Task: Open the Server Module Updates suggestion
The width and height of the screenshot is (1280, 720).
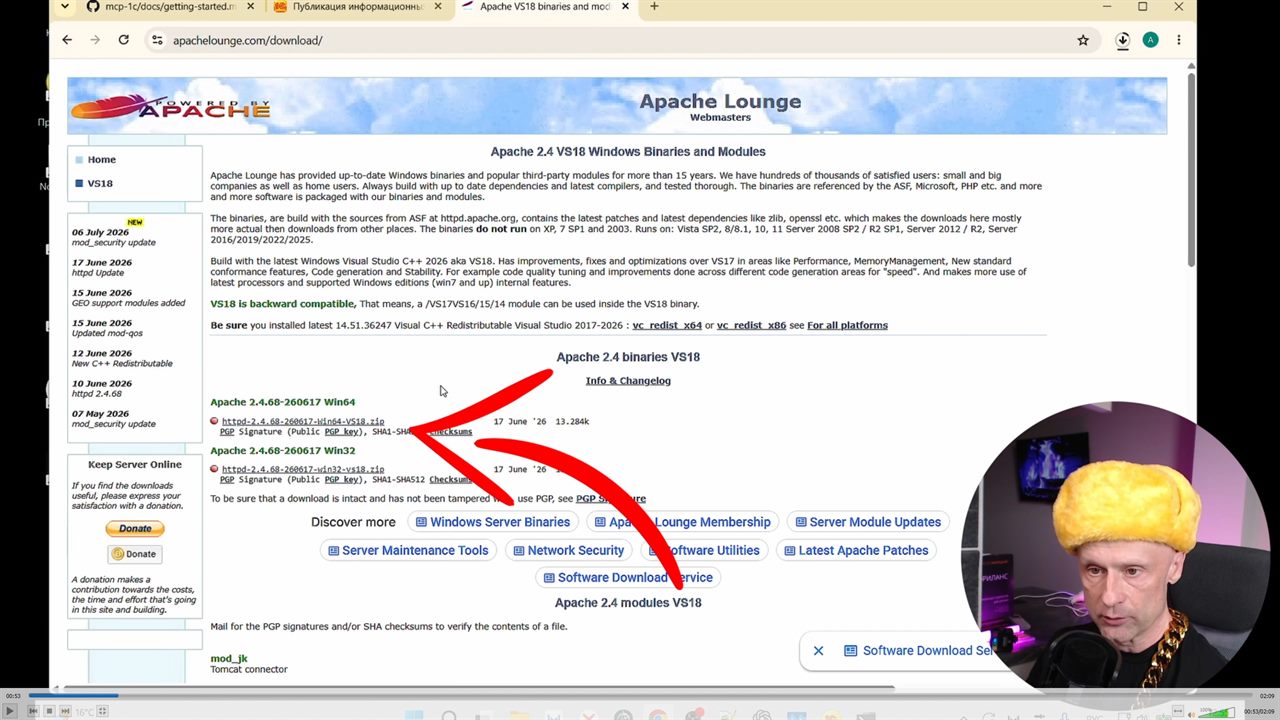Action: (866, 522)
